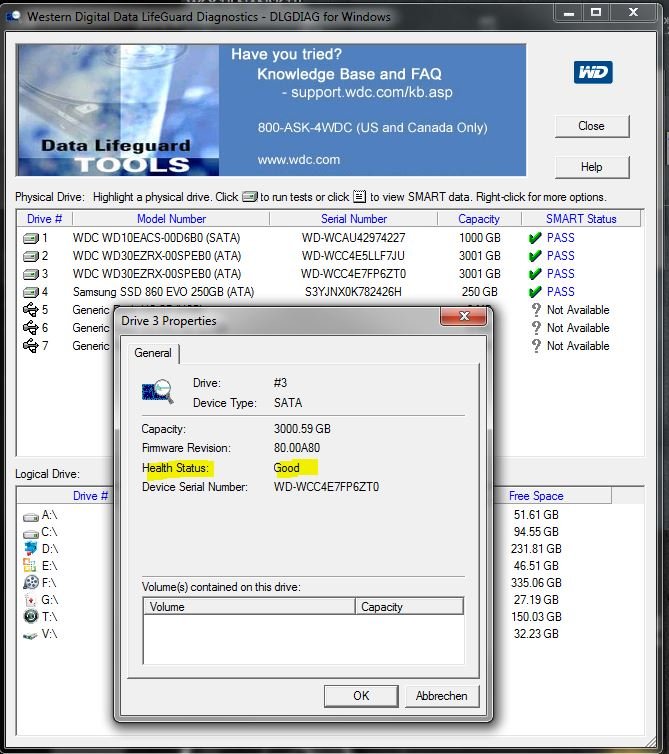Select USB icon for drive 5
The image size is (669, 754).
point(31,310)
